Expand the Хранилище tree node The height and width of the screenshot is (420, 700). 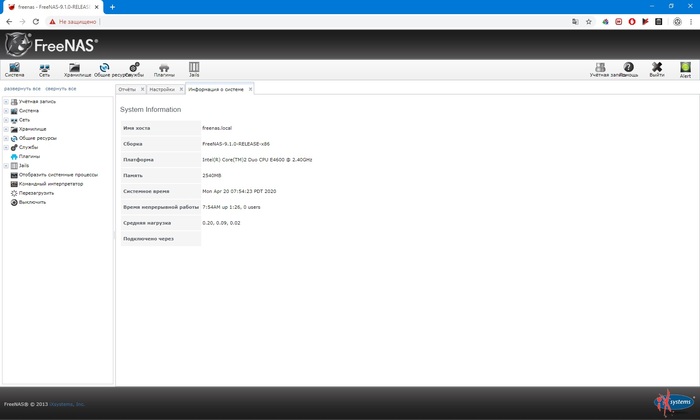(5, 129)
